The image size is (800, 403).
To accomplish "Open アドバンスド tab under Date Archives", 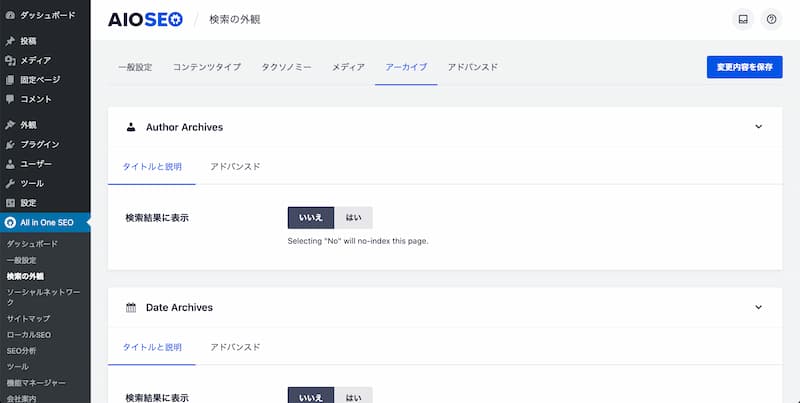I will click(235, 347).
